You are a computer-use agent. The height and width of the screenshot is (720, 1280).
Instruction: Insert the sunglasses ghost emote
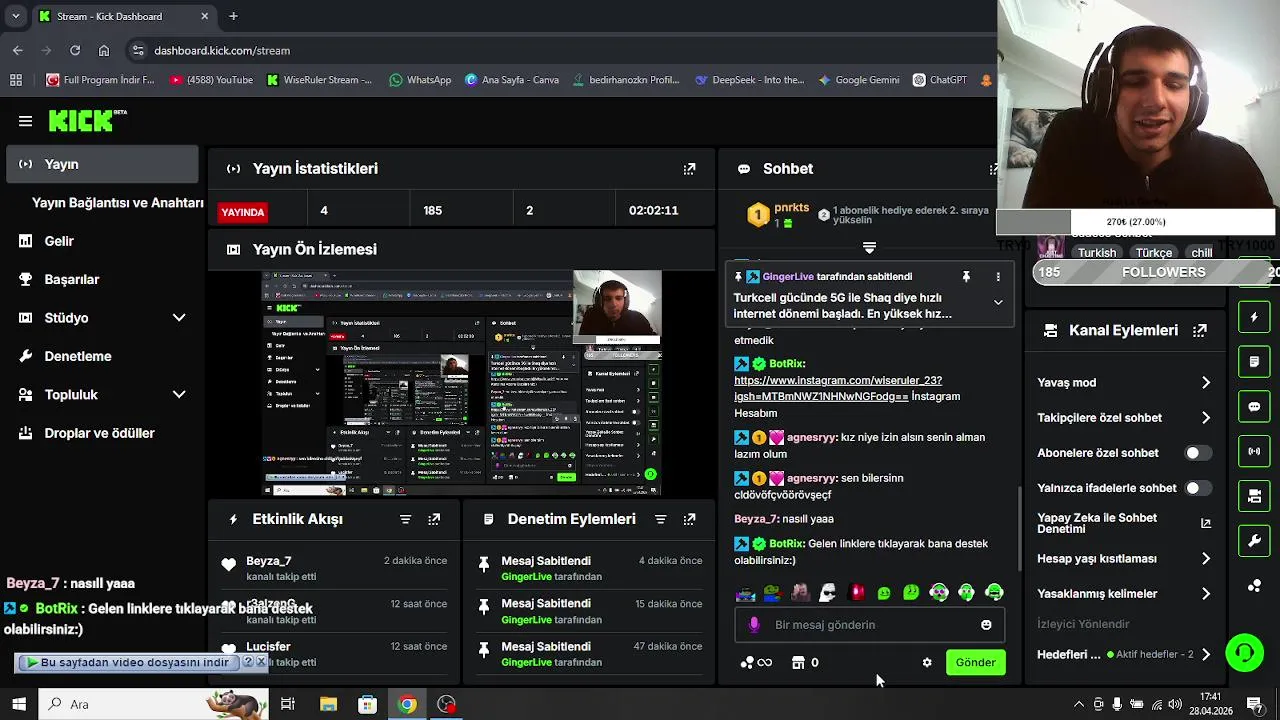pos(828,592)
